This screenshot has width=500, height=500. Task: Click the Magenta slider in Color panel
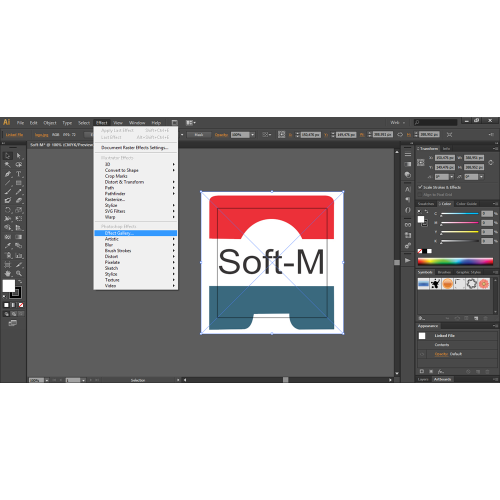tap(459, 223)
